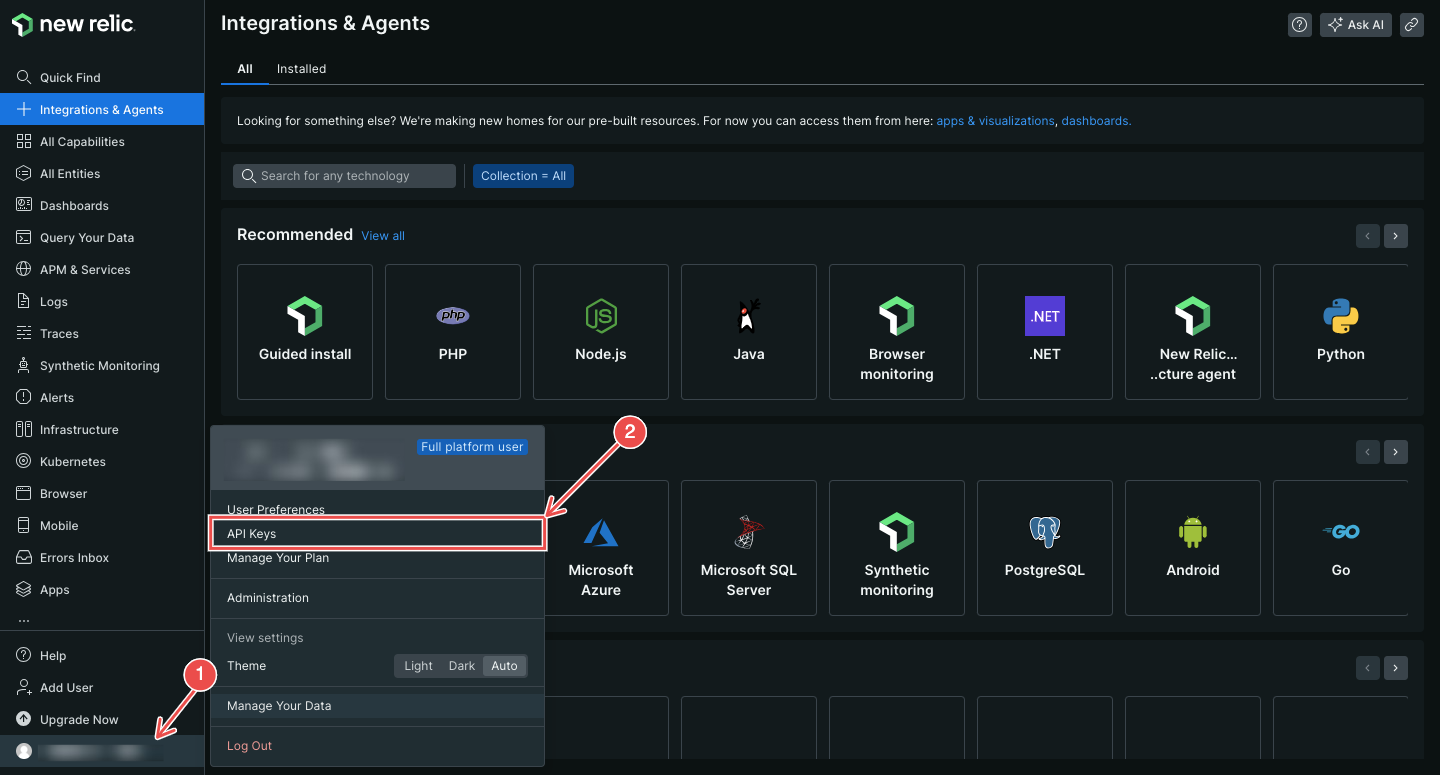Select the Android monitoring icon
1440x775 pixels.
pyautogui.click(x=1192, y=531)
